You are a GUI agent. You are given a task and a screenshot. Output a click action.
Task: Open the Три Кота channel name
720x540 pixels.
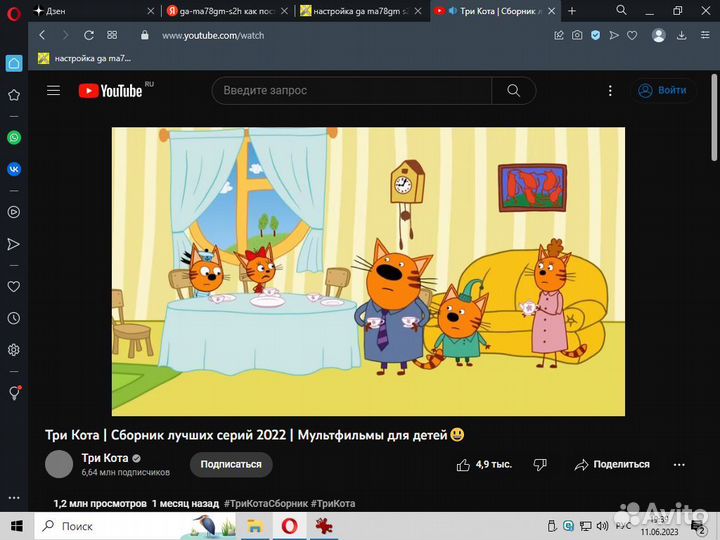point(105,458)
